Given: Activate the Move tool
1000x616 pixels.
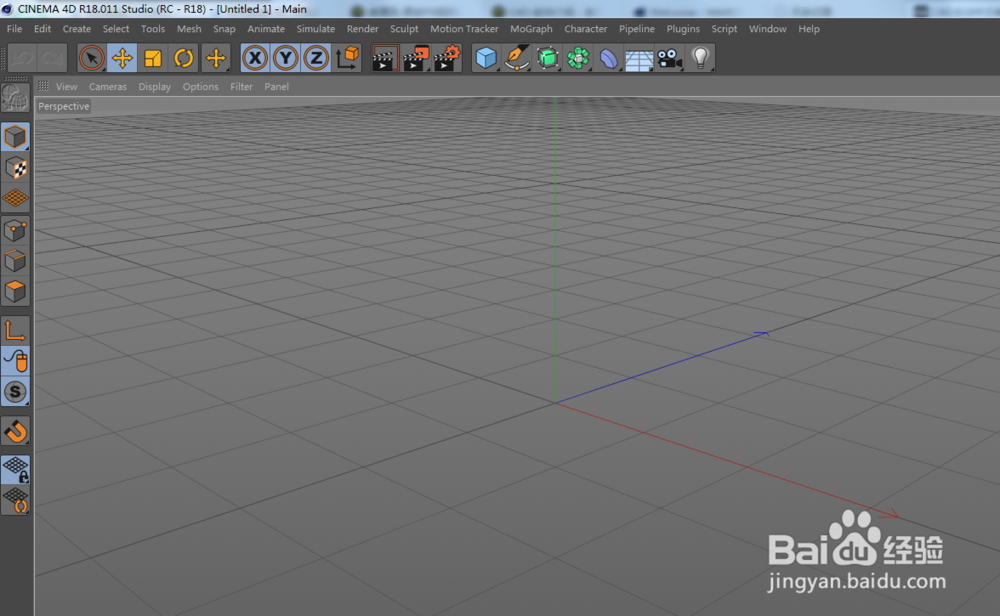Looking at the screenshot, I should (x=122, y=59).
